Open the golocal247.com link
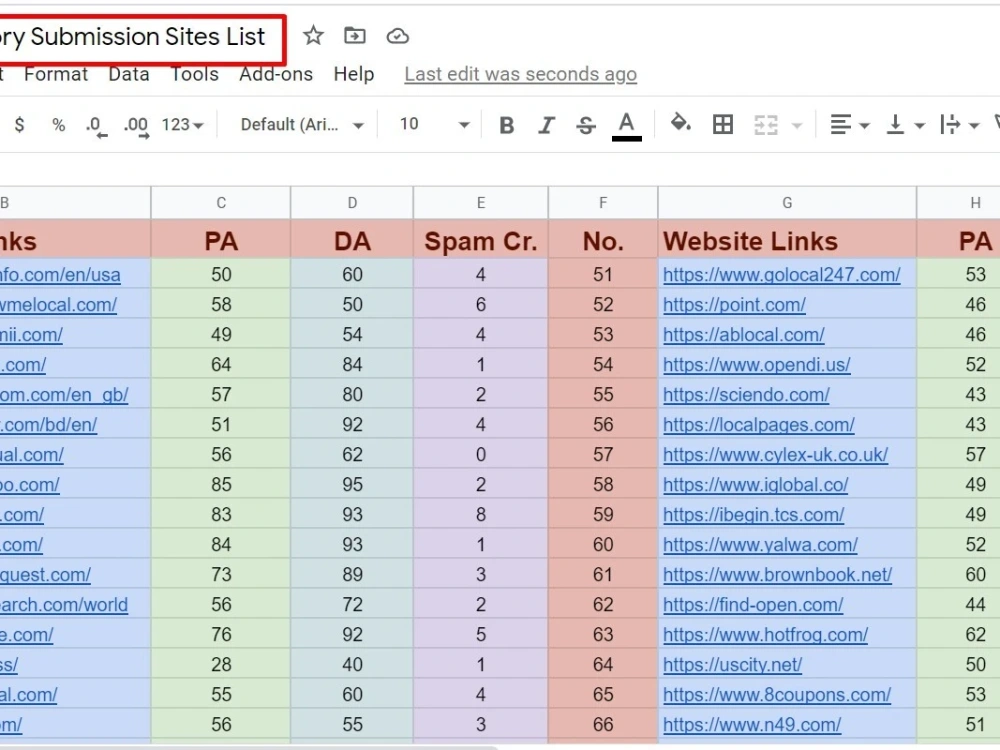This screenshot has width=1000, height=750. tap(781, 275)
